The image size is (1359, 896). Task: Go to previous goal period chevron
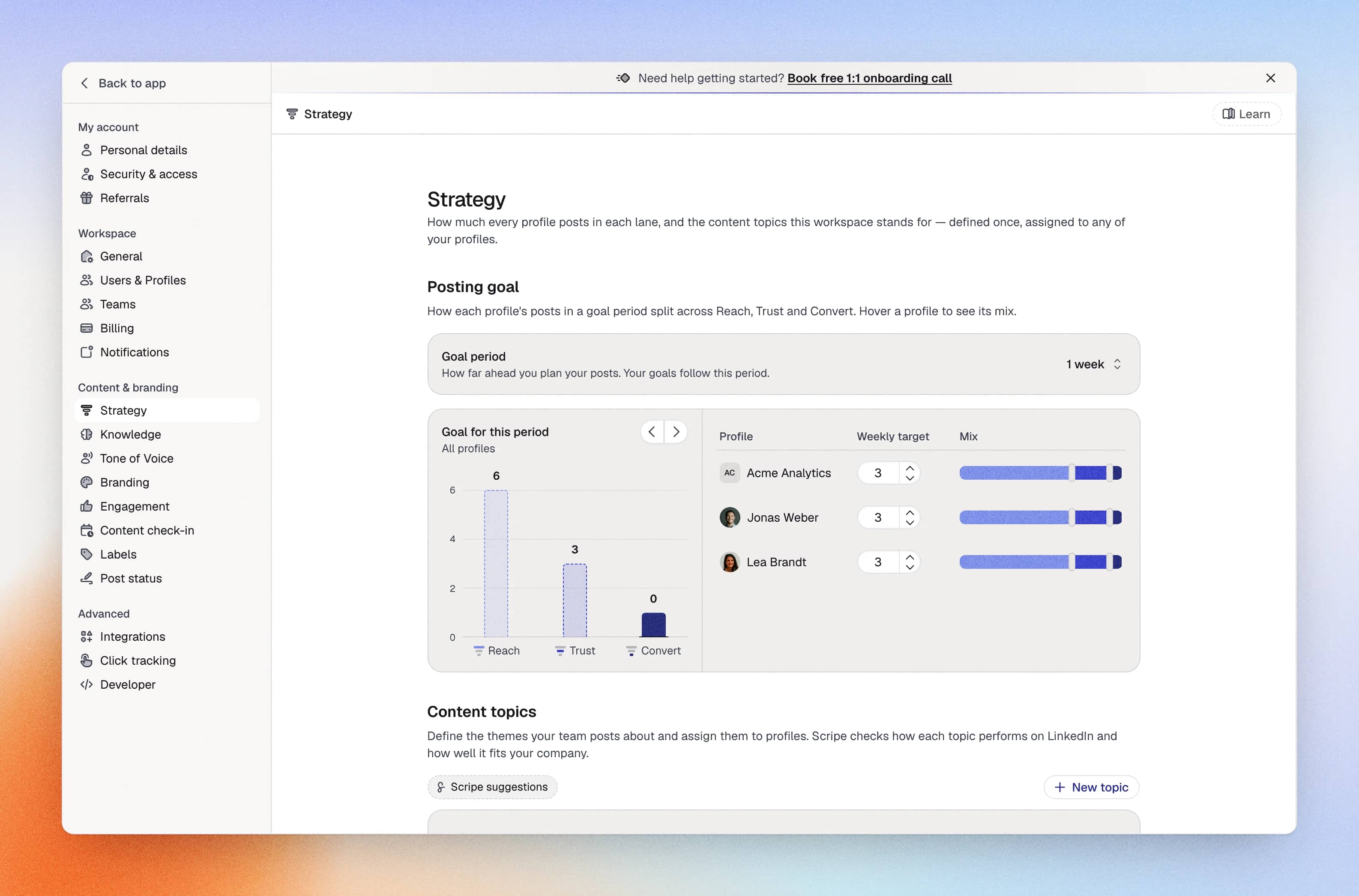pos(652,432)
